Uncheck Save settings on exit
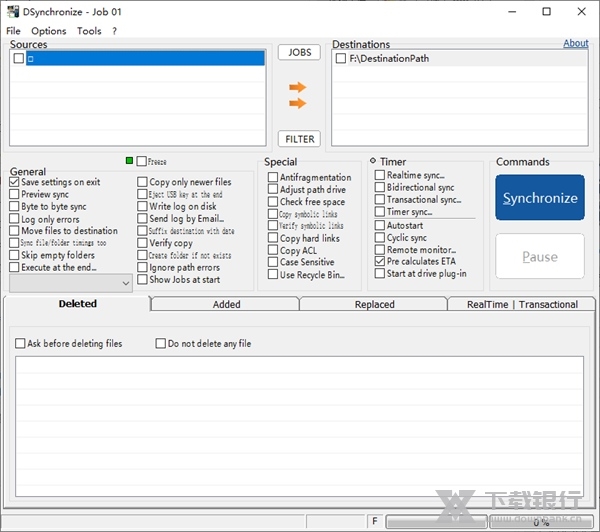 click(x=14, y=182)
